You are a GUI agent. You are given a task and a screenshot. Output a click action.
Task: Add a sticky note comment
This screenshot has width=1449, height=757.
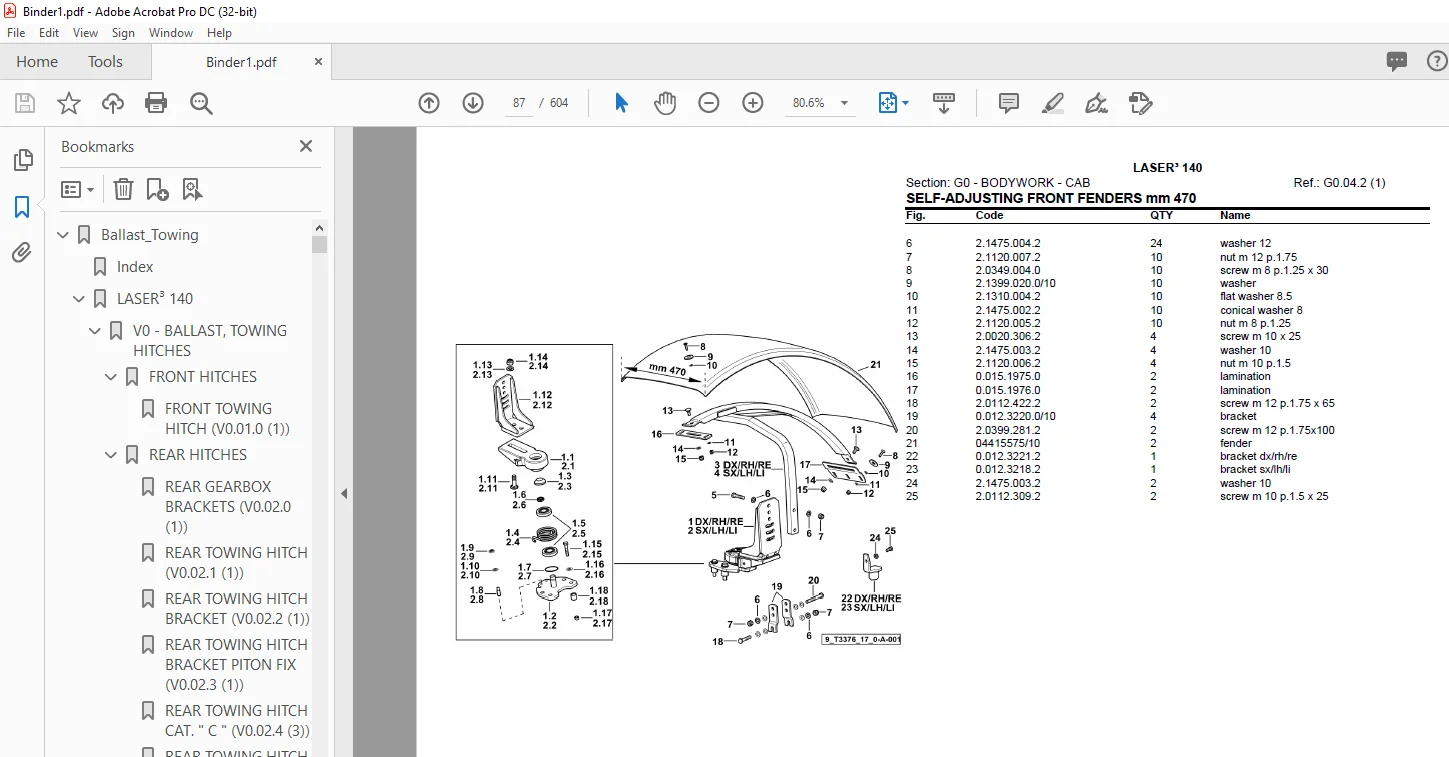tap(1009, 103)
